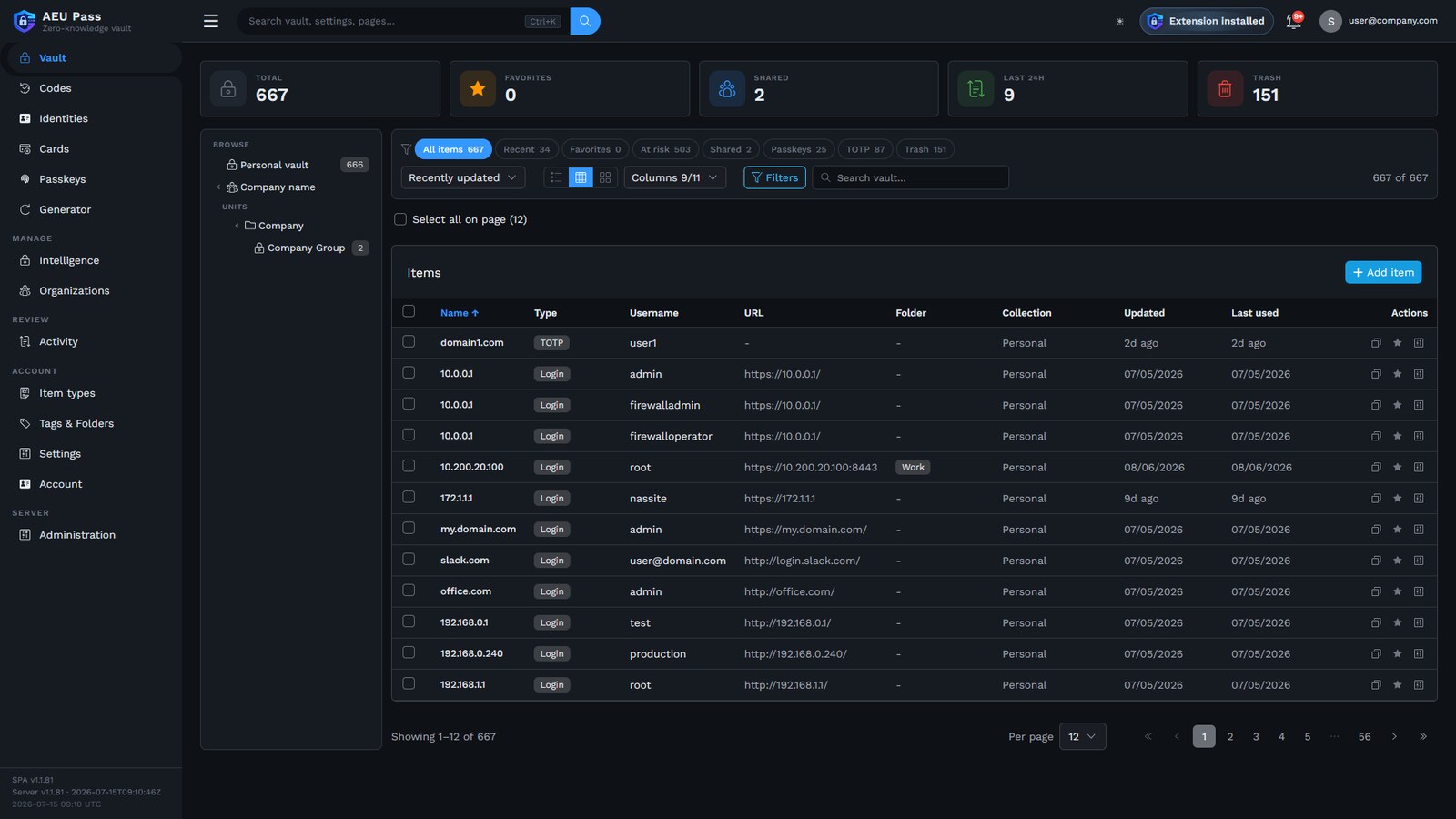The image size is (1456, 819).
Task: Select the All items 667 filter tab
Action: click(x=453, y=149)
